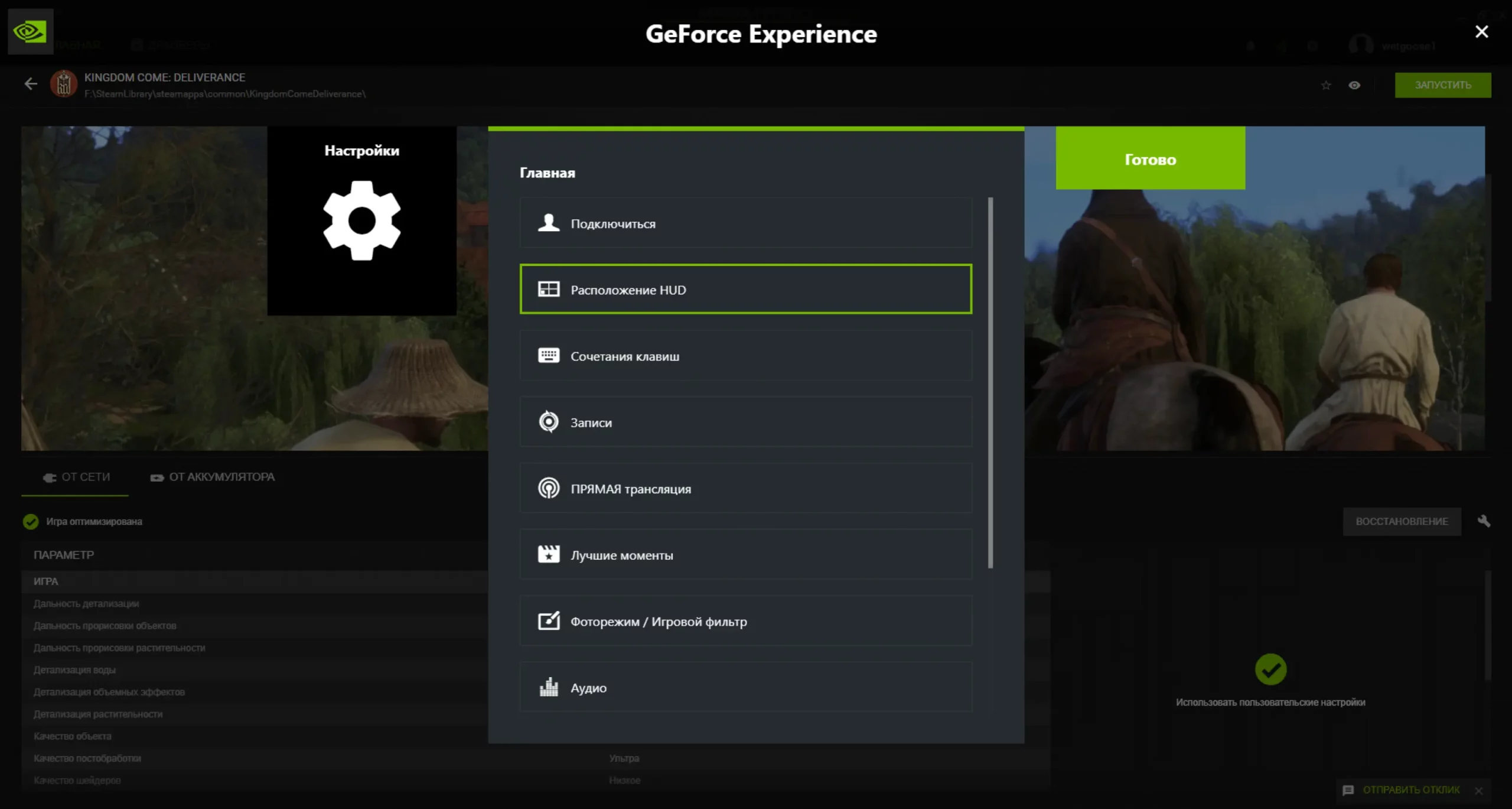Close the GeForce Experience overlay
The width and height of the screenshot is (1512, 809).
point(1481,32)
